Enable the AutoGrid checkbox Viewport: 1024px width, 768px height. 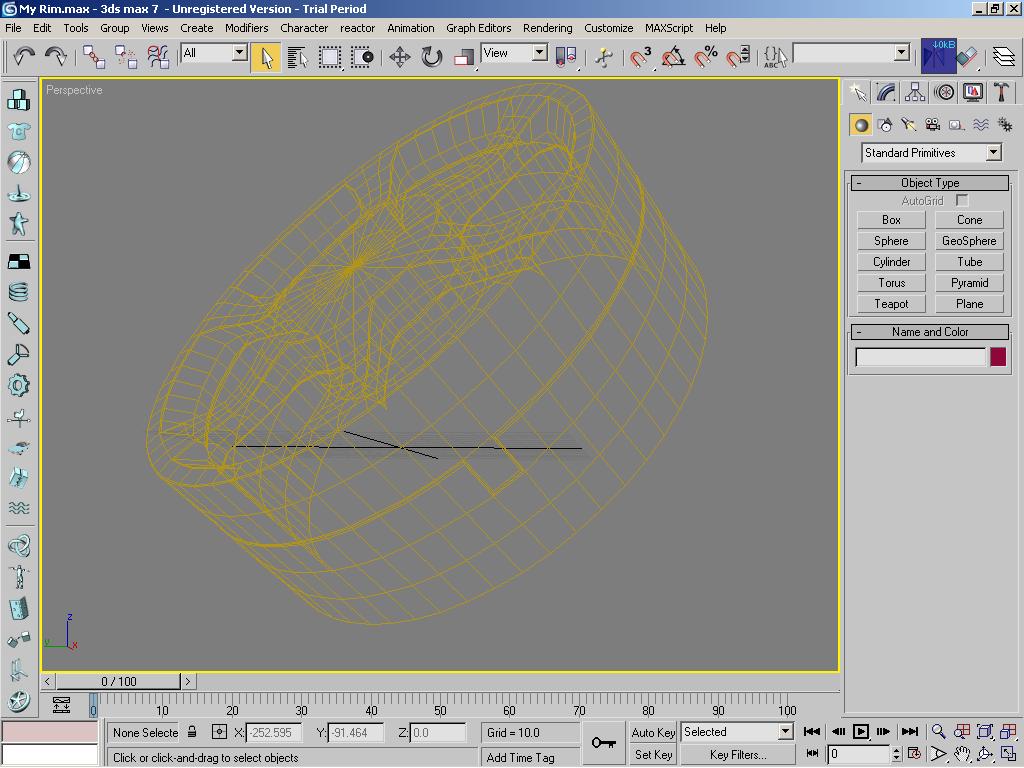click(x=961, y=200)
